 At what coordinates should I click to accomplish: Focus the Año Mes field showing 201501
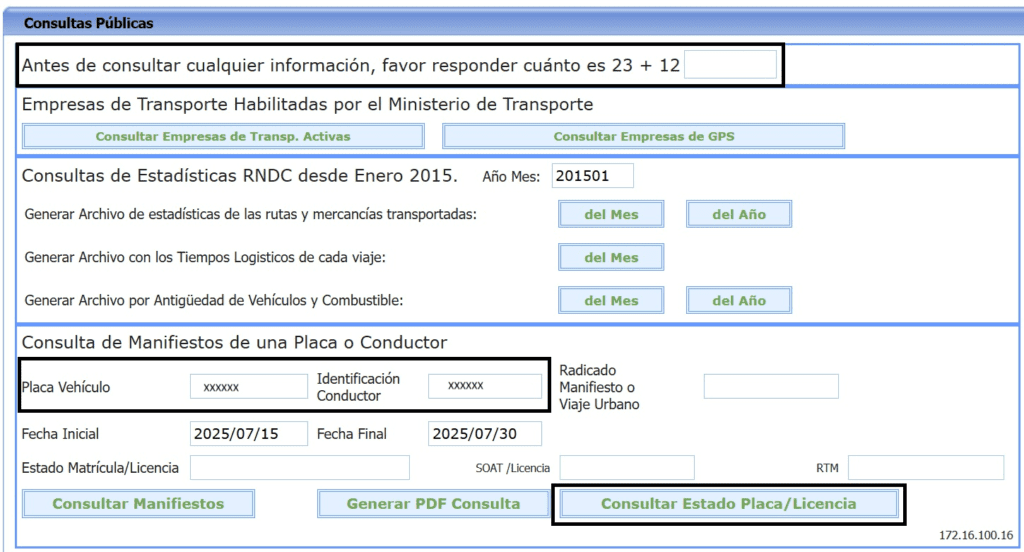point(592,176)
